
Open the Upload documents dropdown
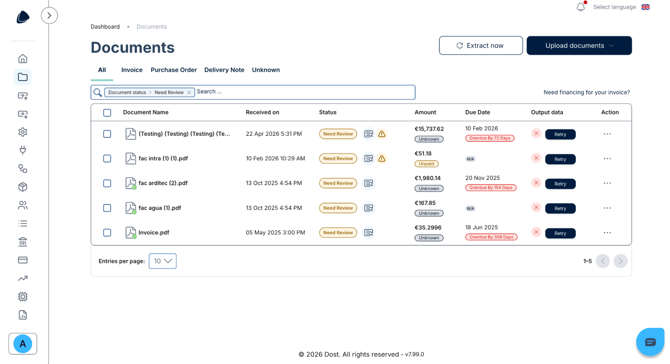point(579,46)
